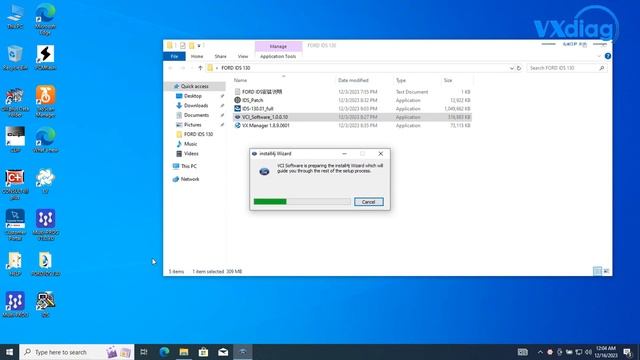Open the orange Manager desktop shortcut
The height and width of the screenshot is (360, 640).
click(x=45, y=100)
